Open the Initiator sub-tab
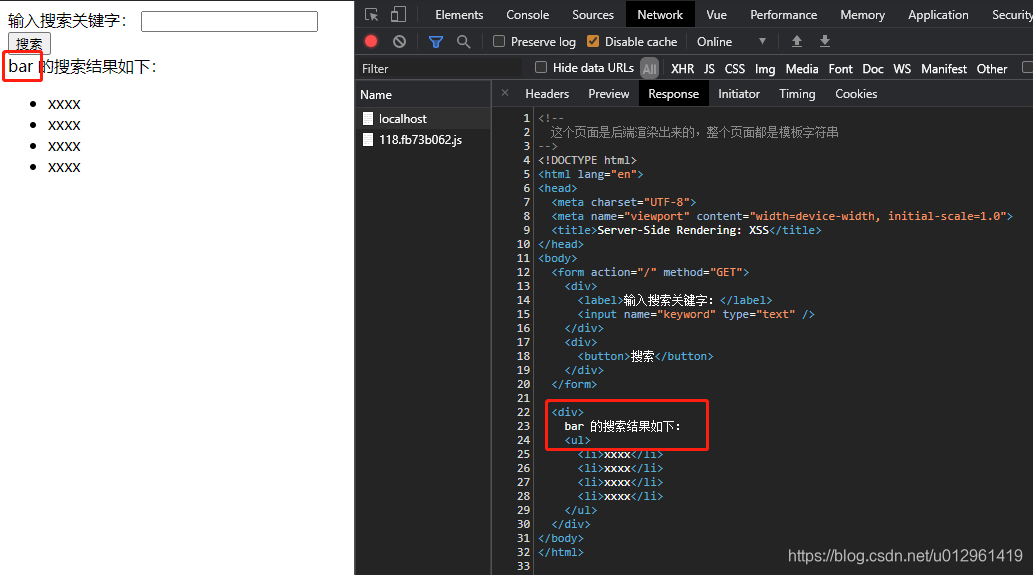Screen dimensions: 1033x575 pos(739,94)
